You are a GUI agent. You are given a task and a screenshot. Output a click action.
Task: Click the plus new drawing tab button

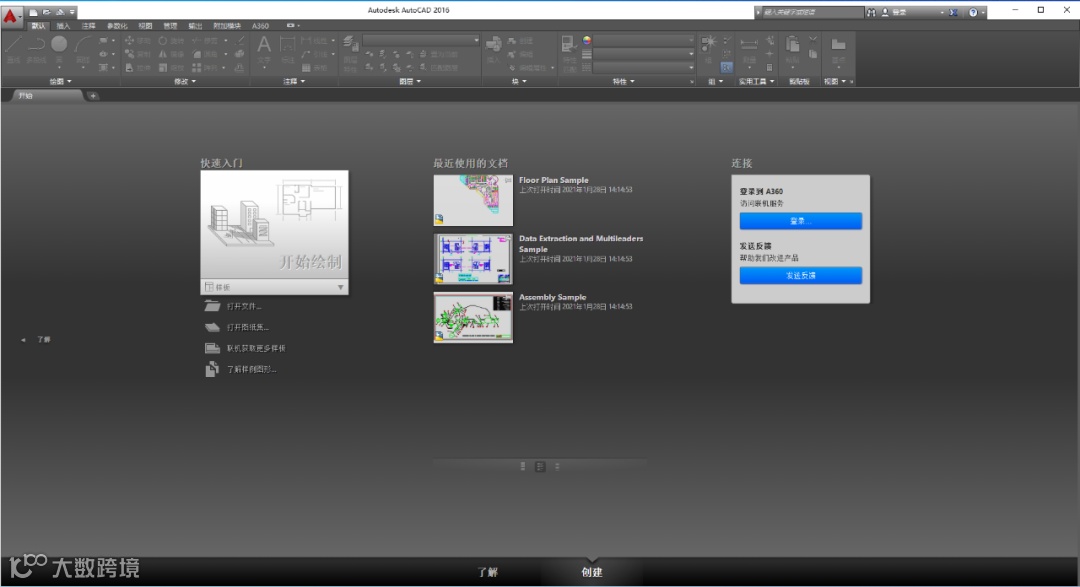pos(93,96)
